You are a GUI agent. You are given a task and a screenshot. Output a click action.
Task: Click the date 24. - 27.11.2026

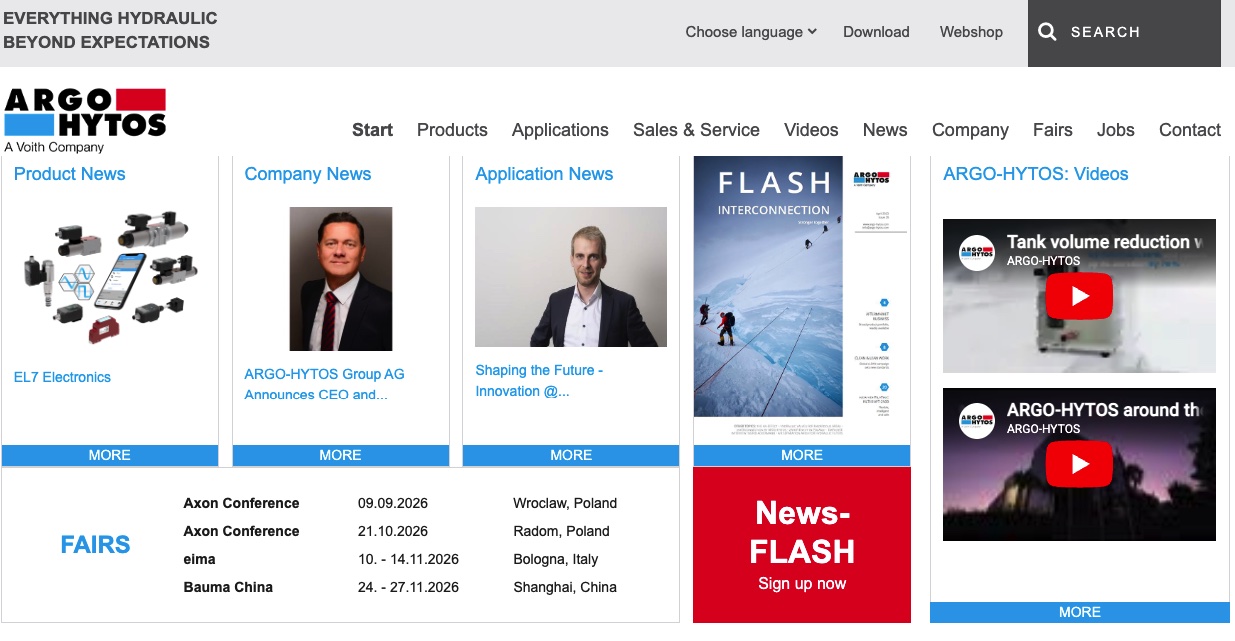coord(408,587)
